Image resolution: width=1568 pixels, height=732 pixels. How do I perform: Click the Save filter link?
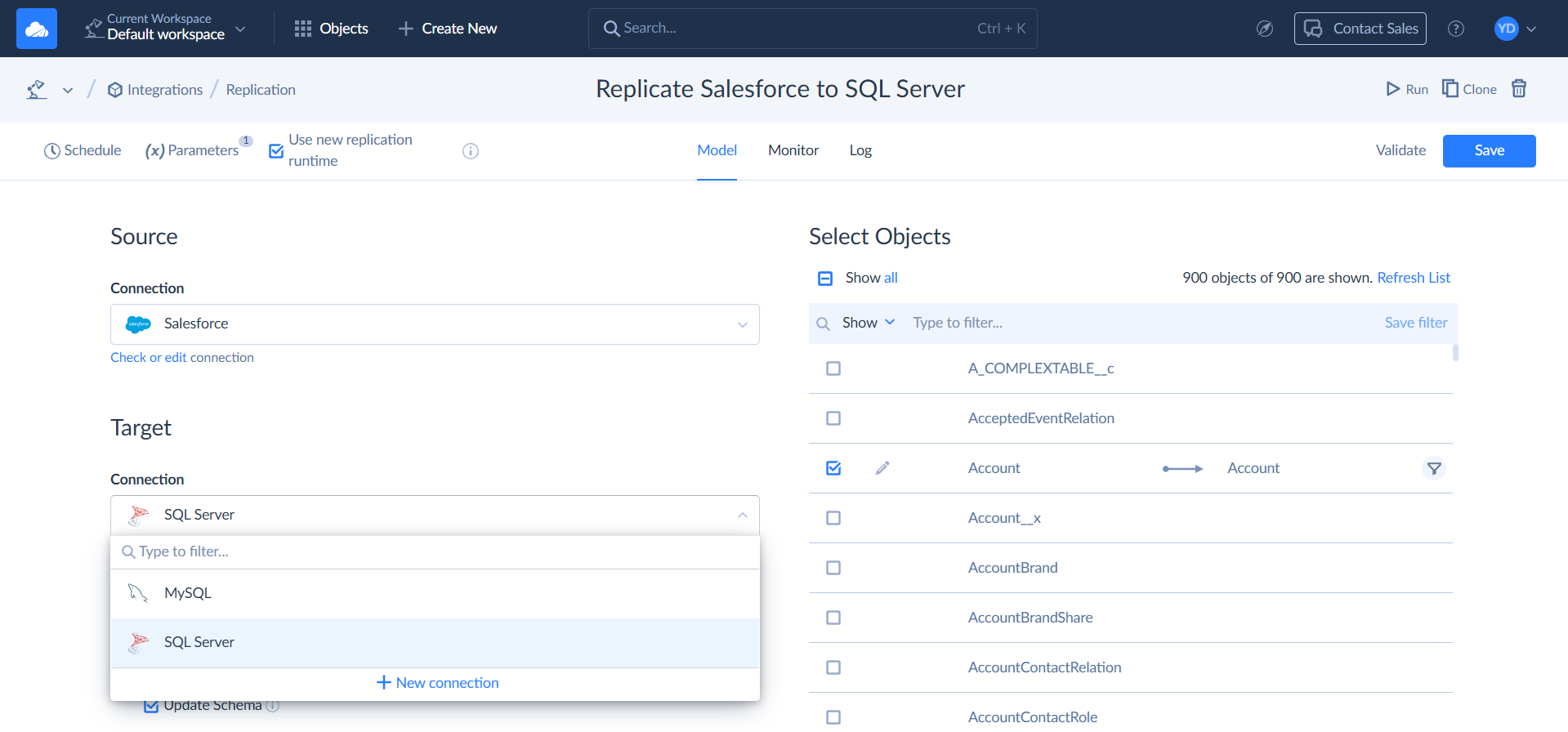pos(1416,323)
